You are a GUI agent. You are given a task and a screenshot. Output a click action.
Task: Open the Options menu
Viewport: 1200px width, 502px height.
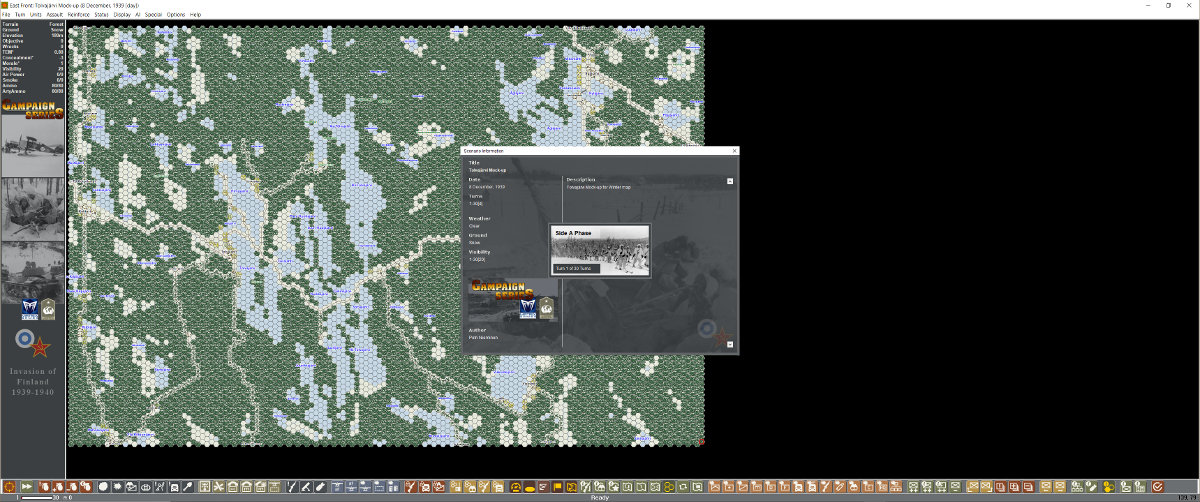tap(176, 15)
